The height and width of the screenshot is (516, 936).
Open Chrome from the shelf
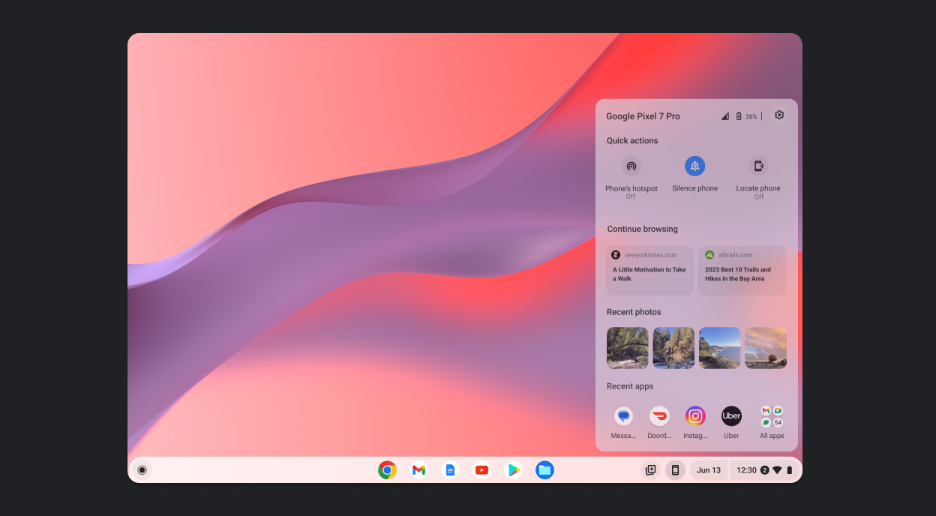387,470
